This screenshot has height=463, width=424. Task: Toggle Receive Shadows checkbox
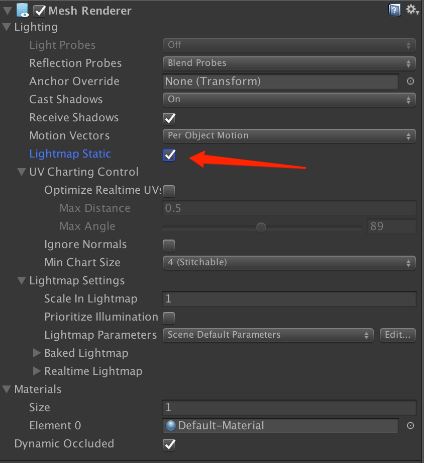(169, 118)
